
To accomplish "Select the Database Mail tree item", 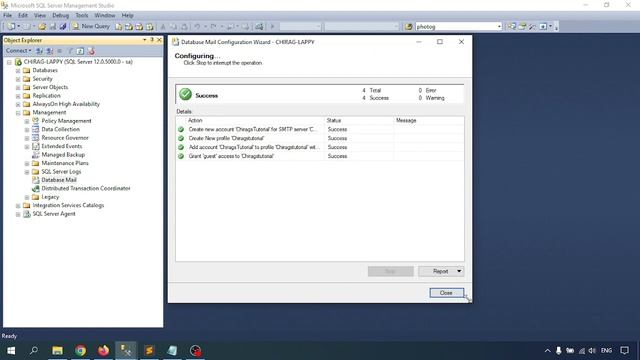I will pyautogui.click(x=59, y=180).
